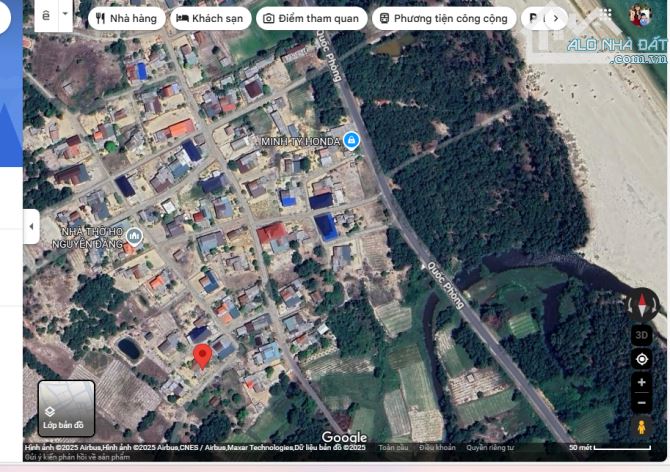Viewport: 670px width, 472px height.
Task: Click the Nhà hàng restaurant filter chip
Action: [125, 18]
